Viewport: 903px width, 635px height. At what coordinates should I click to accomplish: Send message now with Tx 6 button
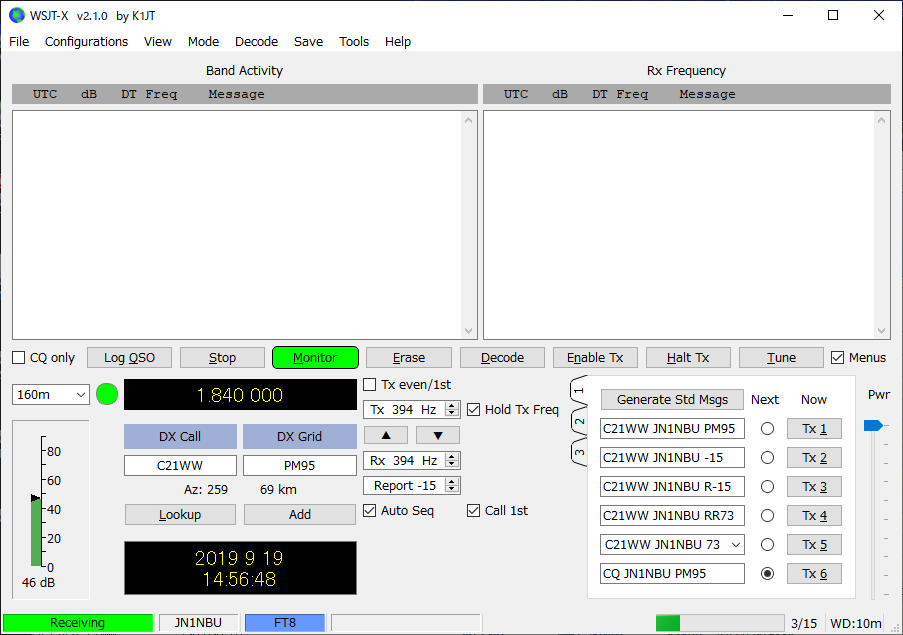tap(814, 573)
